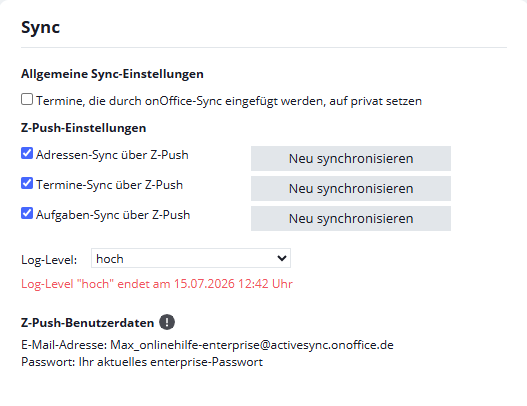Screen dimensions: 527x406
Task: Click the Adressen-Sync über Z-Push label text
Action: point(112,155)
